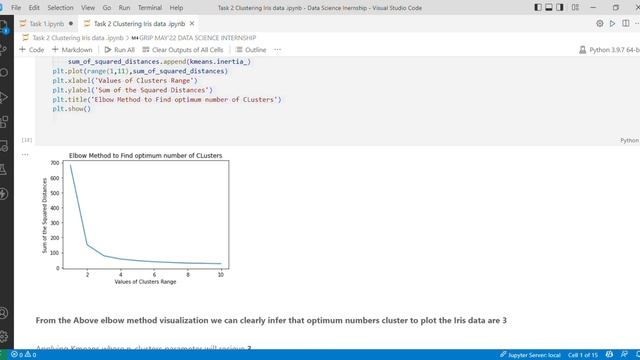Select the Python 3.9.7 kernel picker
The height and width of the screenshot is (360, 640).
pos(609,50)
